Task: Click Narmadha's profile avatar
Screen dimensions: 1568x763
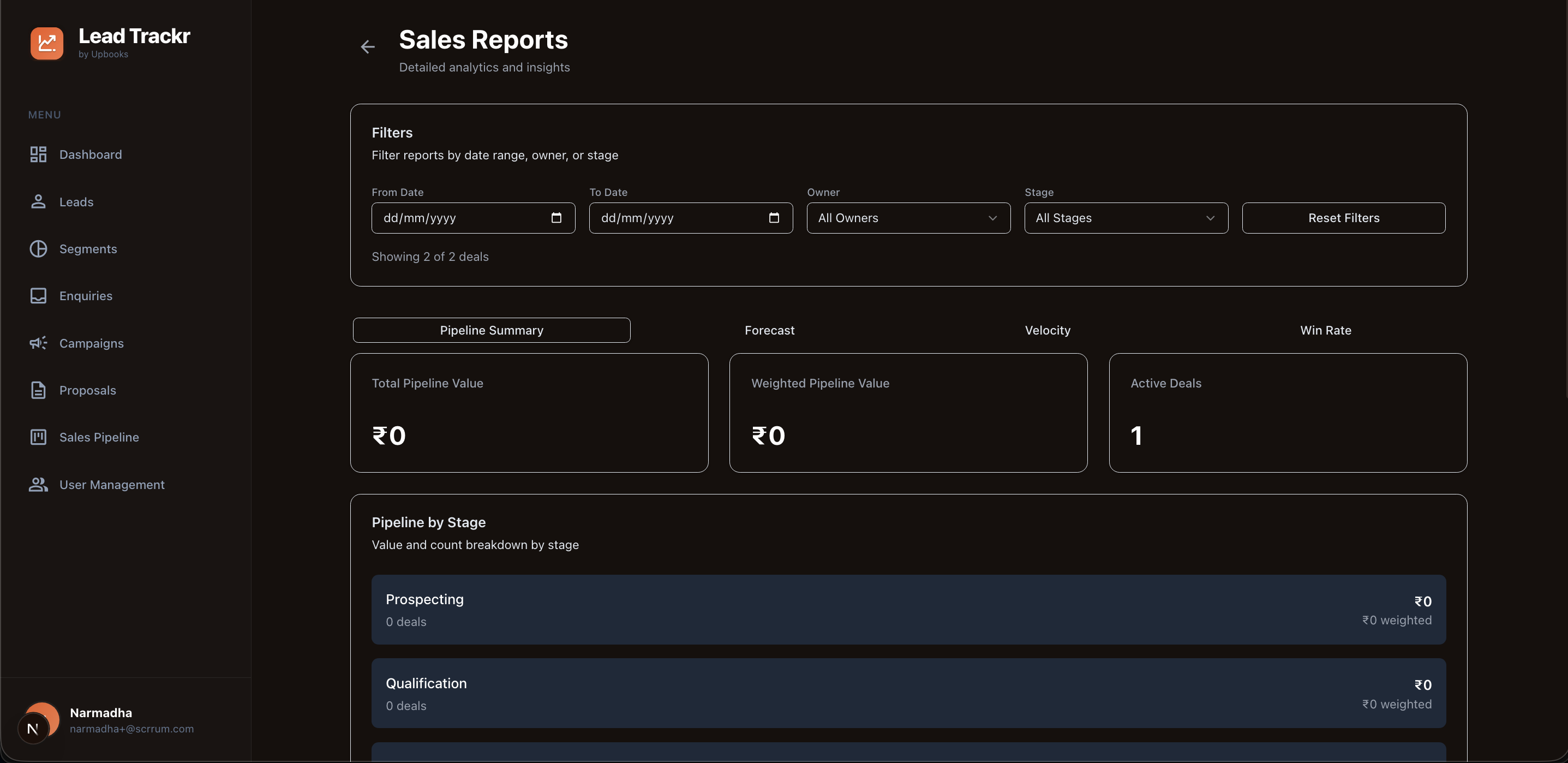Action: tap(40, 720)
